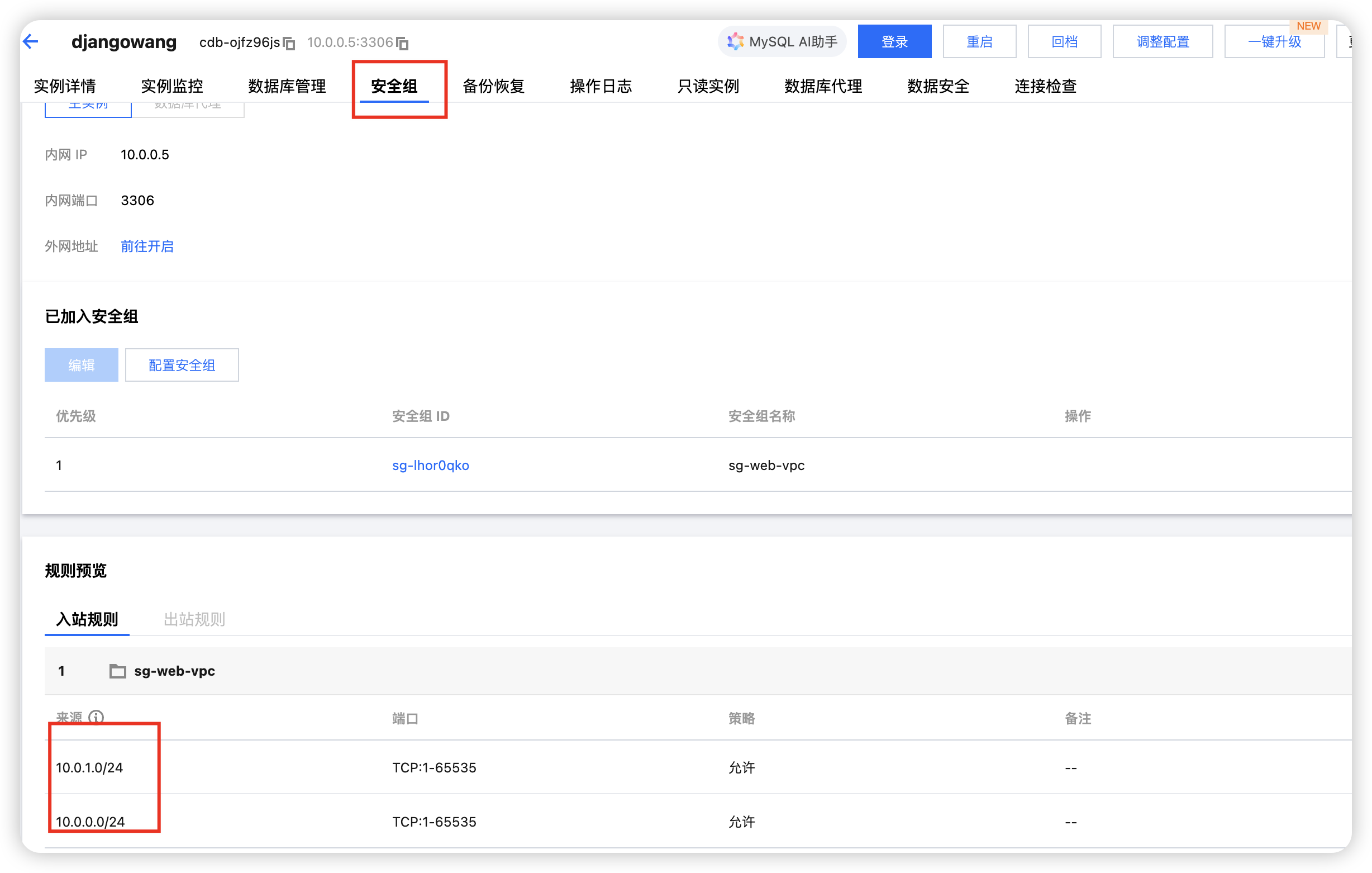The height and width of the screenshot is (873, 1372).
Task: Open the 连接检查 tab
Action: click(x=1045, y=86)
